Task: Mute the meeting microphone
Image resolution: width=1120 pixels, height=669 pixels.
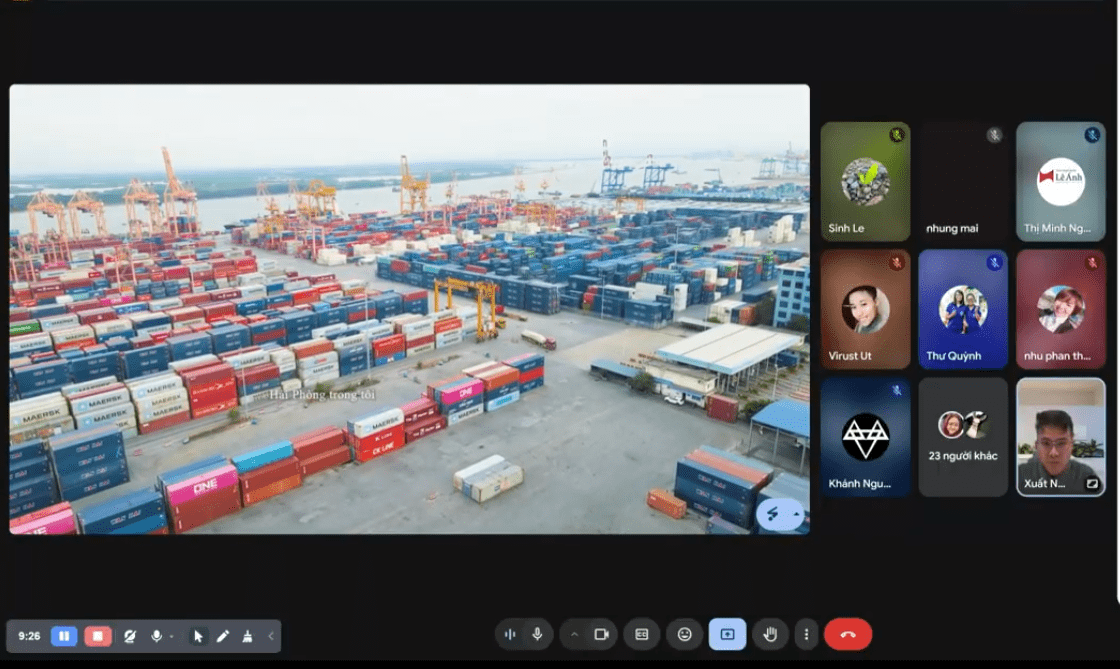Action: [x=537, y=634]
